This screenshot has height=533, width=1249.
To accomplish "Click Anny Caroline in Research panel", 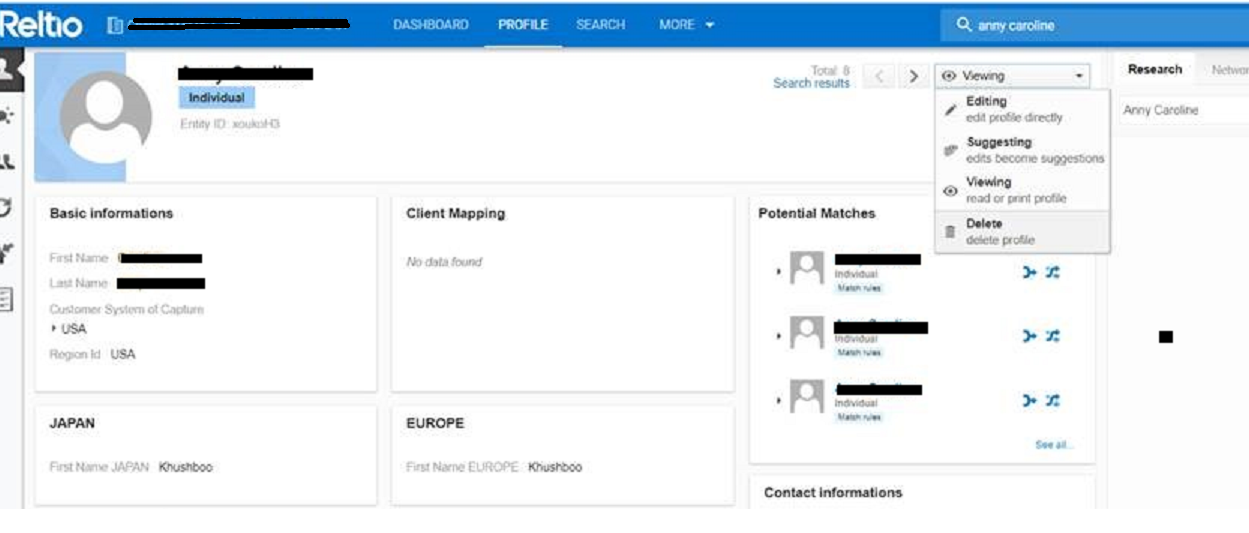I will pyautogui.click(x=1160, y=110).
